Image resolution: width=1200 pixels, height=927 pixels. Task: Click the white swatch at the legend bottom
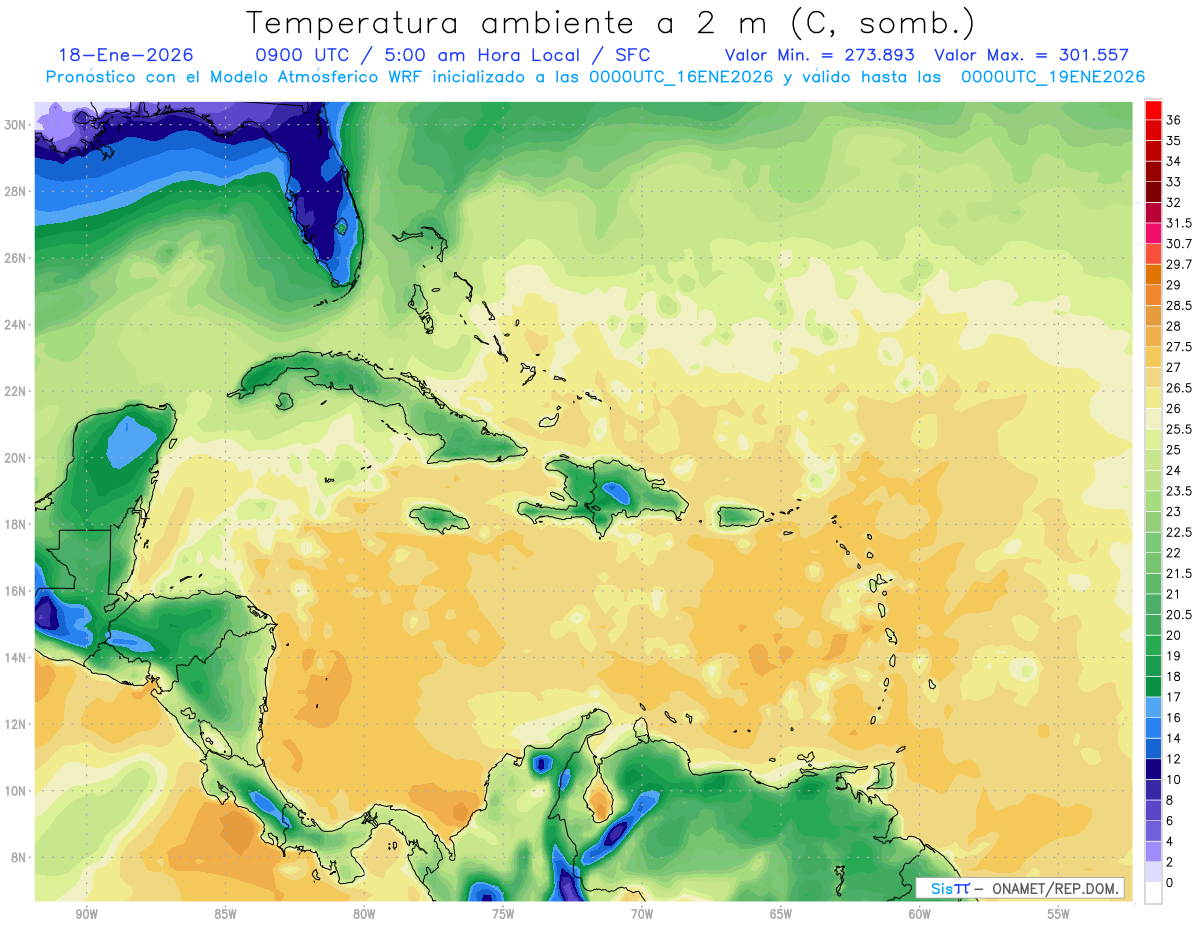click(x=1153, y=893)
